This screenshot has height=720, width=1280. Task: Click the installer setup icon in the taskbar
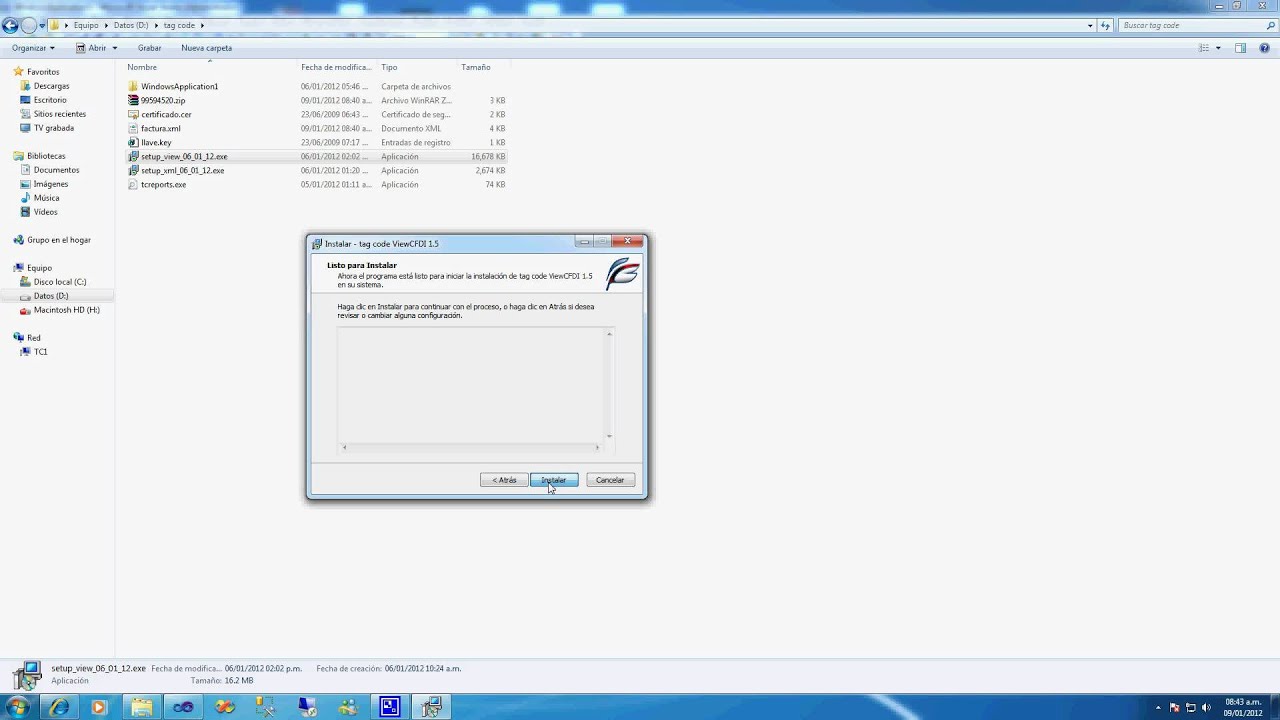click(432, 707)
